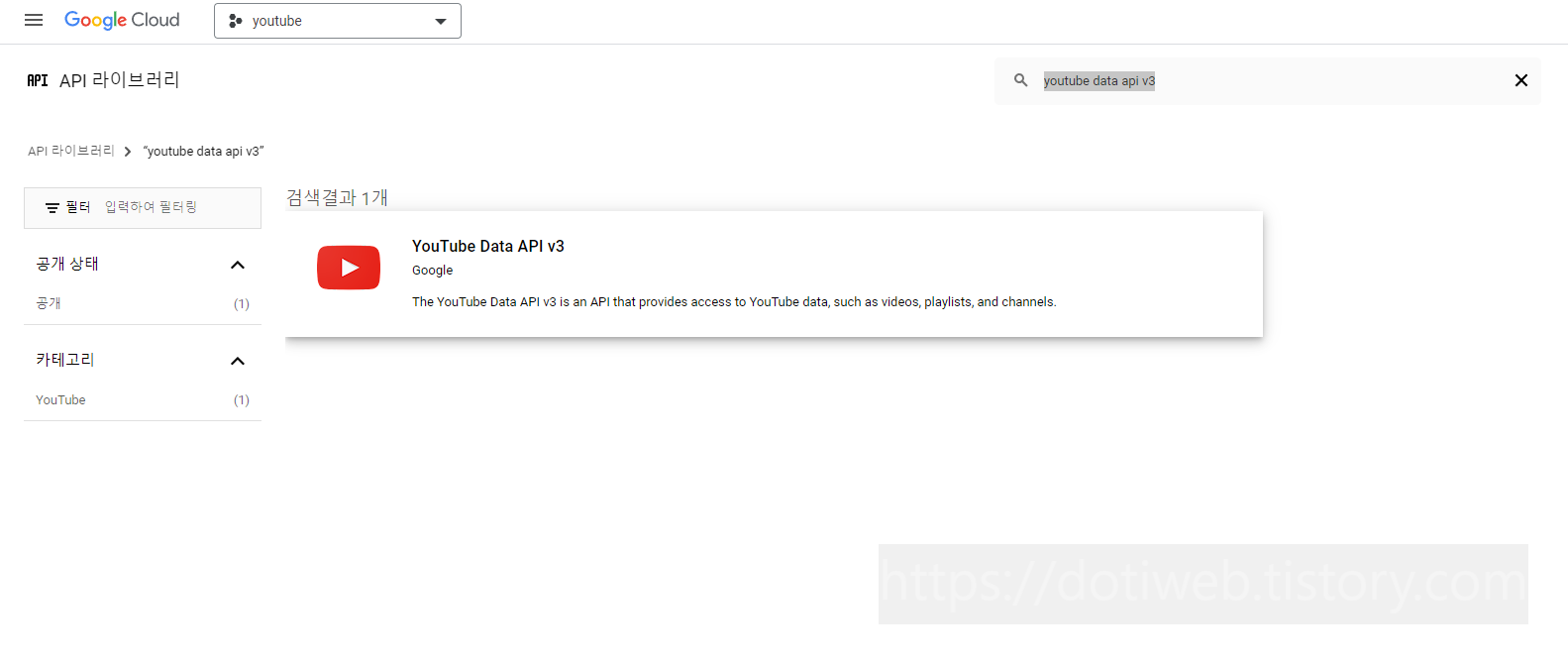Go to API 라이브러리 breadcrumb link
This screenshot has width=1568, height=664.
(71, 151)
